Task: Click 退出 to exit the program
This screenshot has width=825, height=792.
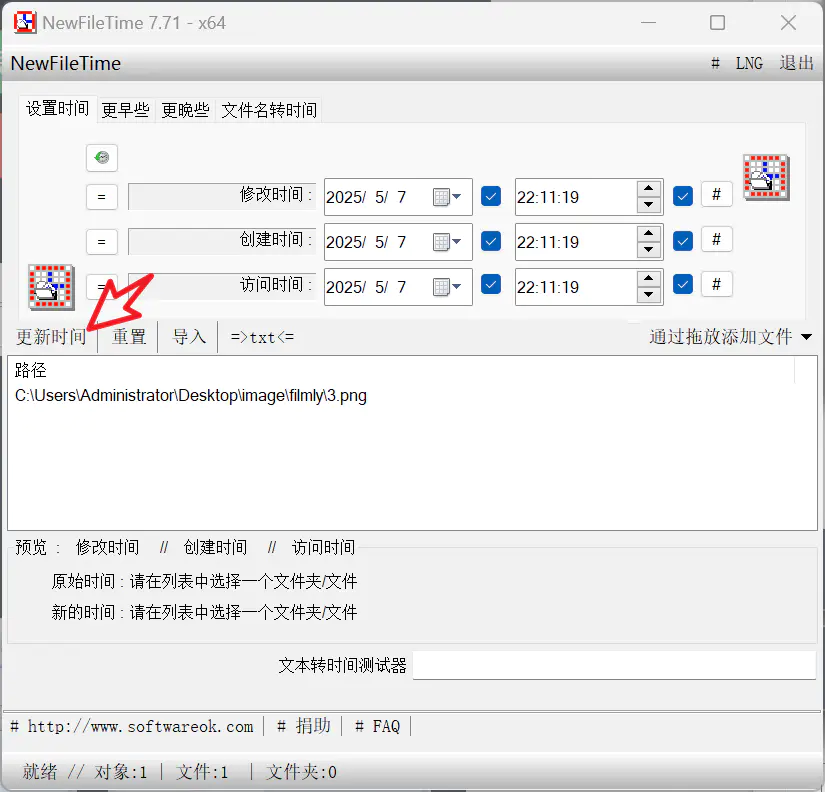Action: (796, 63)
